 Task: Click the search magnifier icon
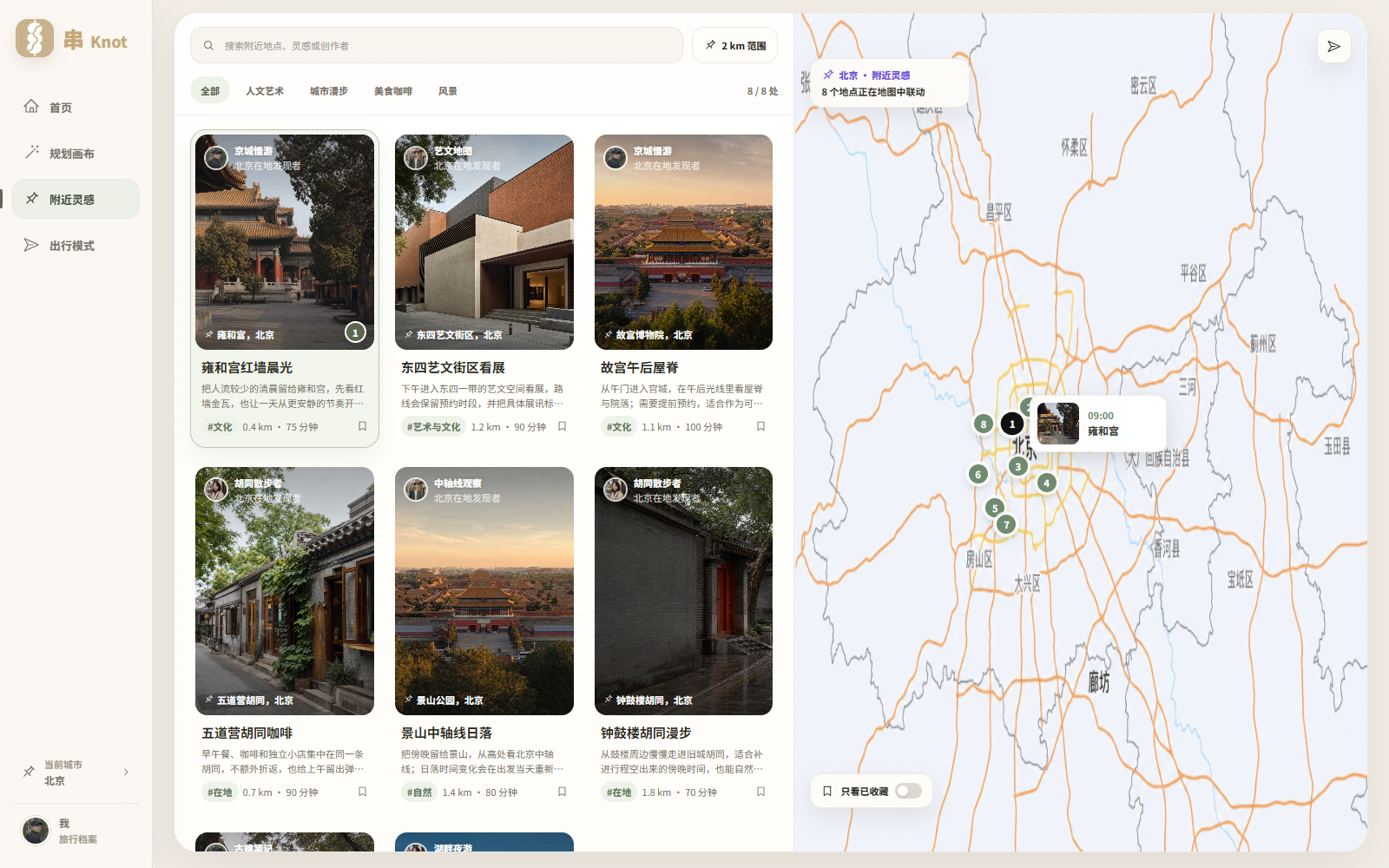point(208,45)
